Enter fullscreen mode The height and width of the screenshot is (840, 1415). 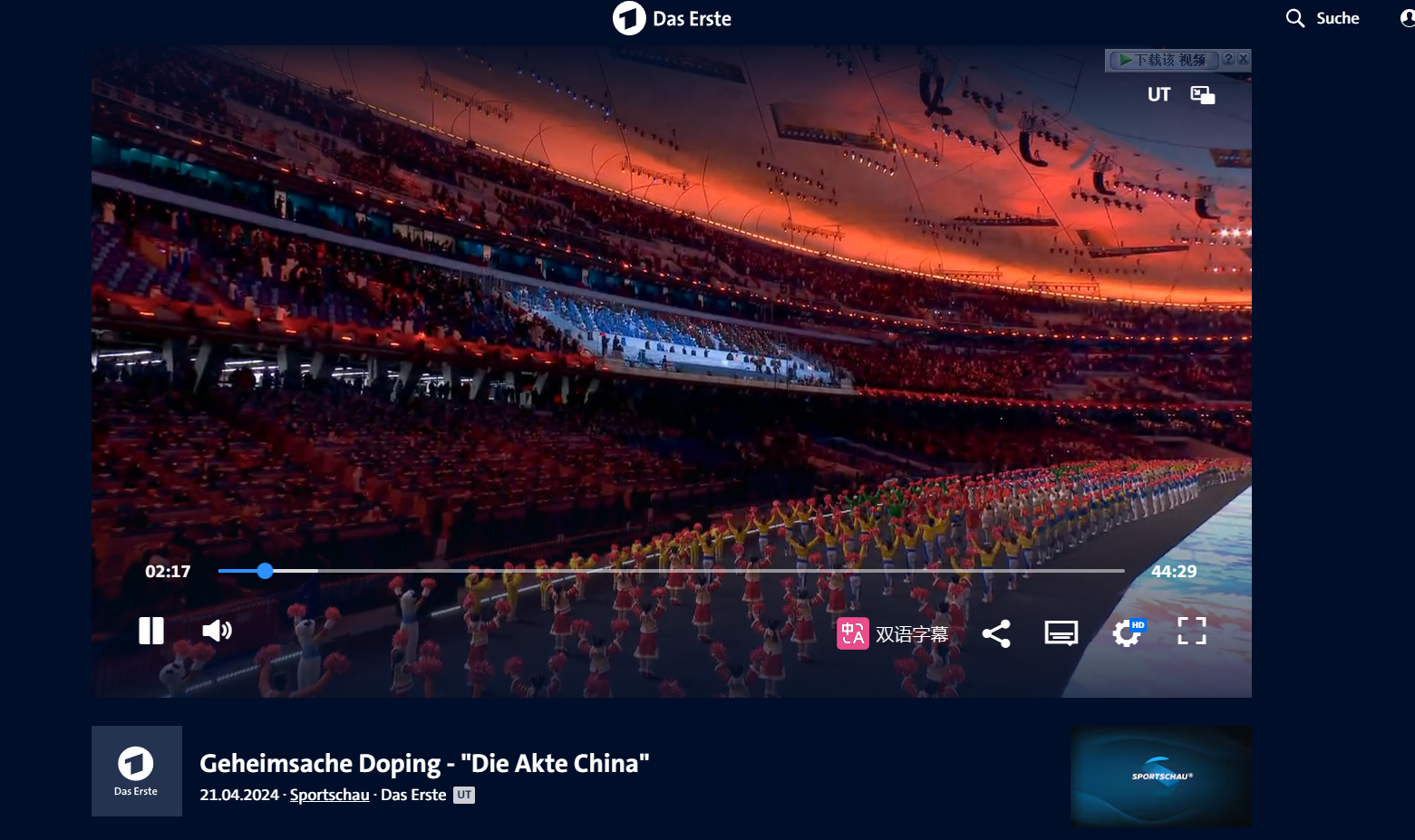tap(1192, 631)
